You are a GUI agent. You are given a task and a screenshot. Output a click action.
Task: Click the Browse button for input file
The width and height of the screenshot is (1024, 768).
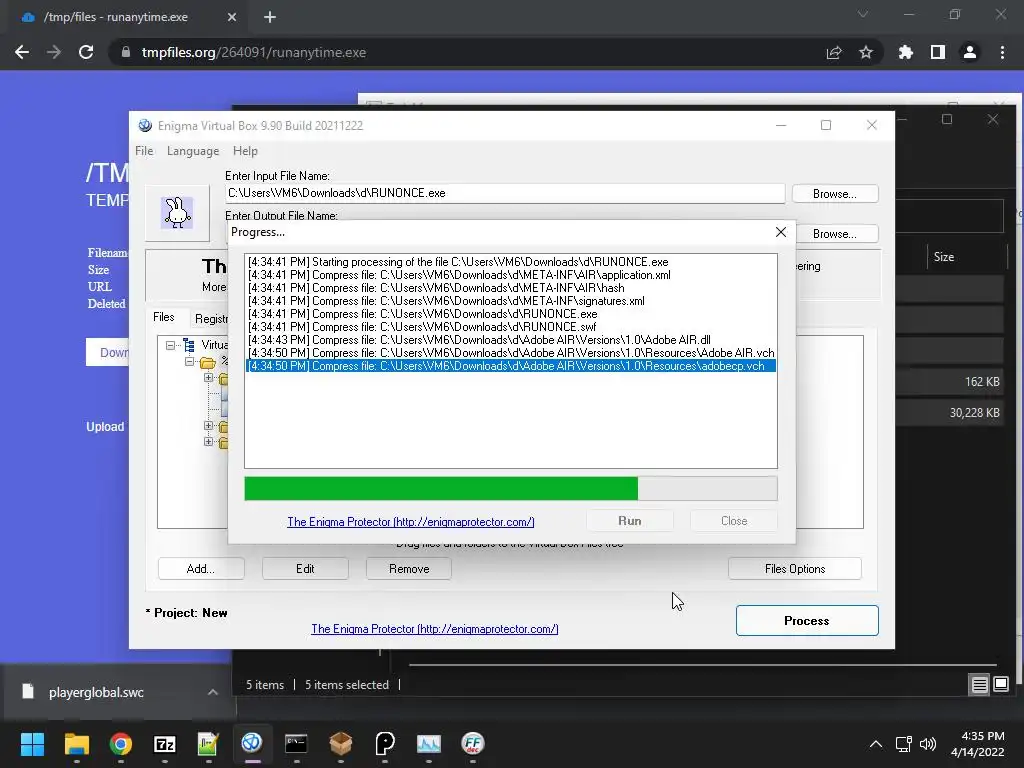coord(835,194)
